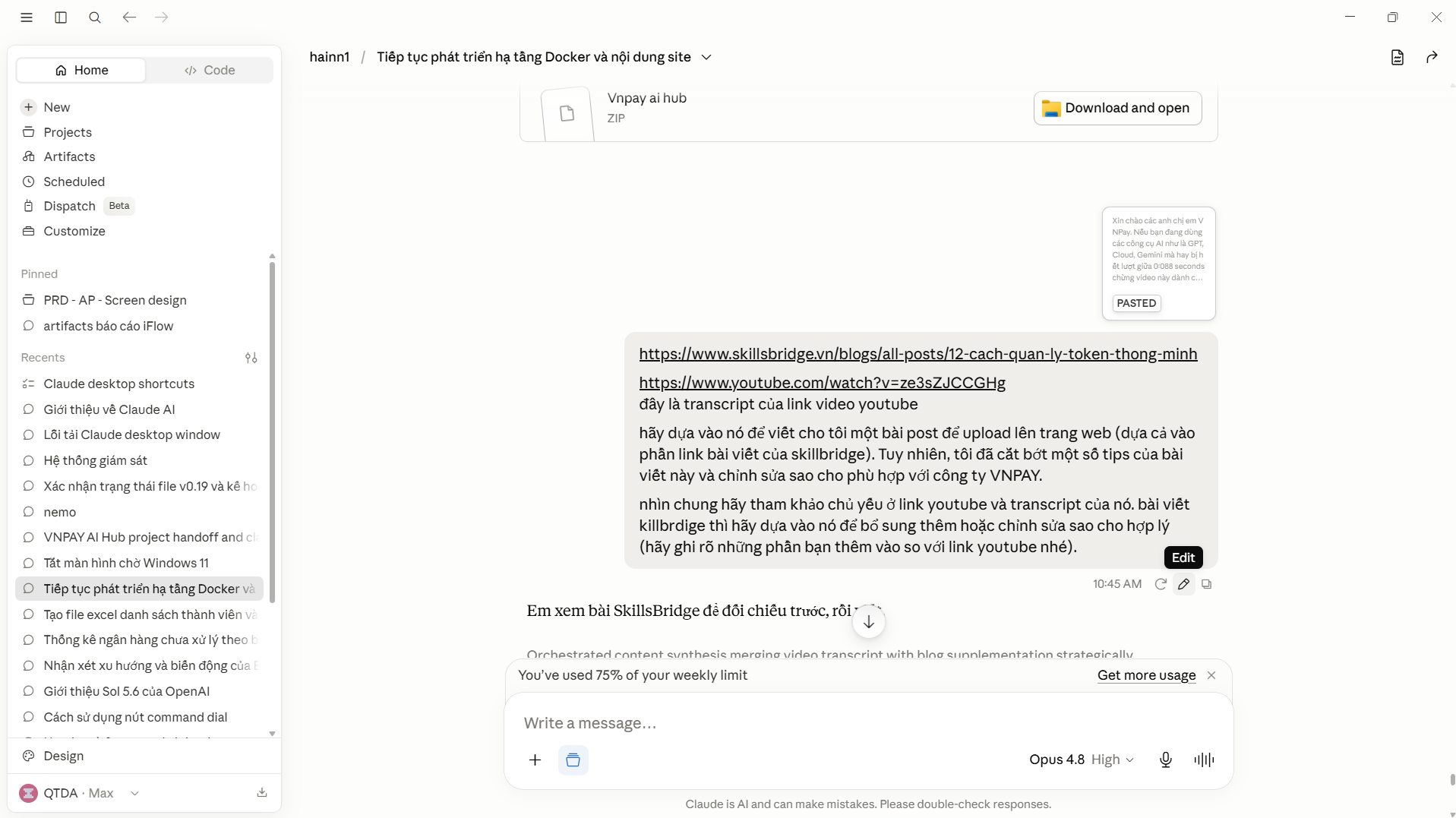
Task: Toggle the projects button in the composer
Action: pos(573,760)
